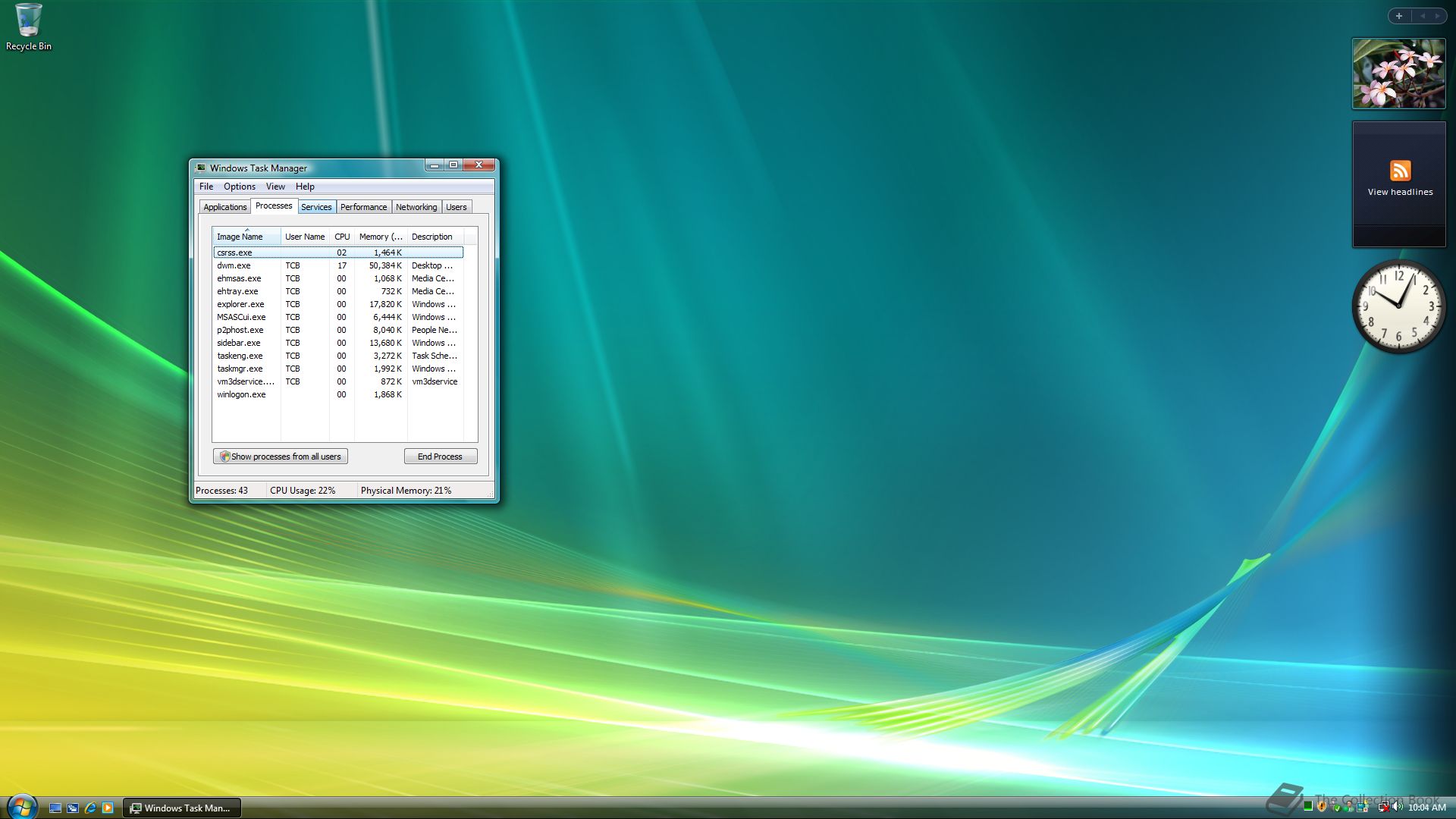Open the Windows Start orb

21,806
